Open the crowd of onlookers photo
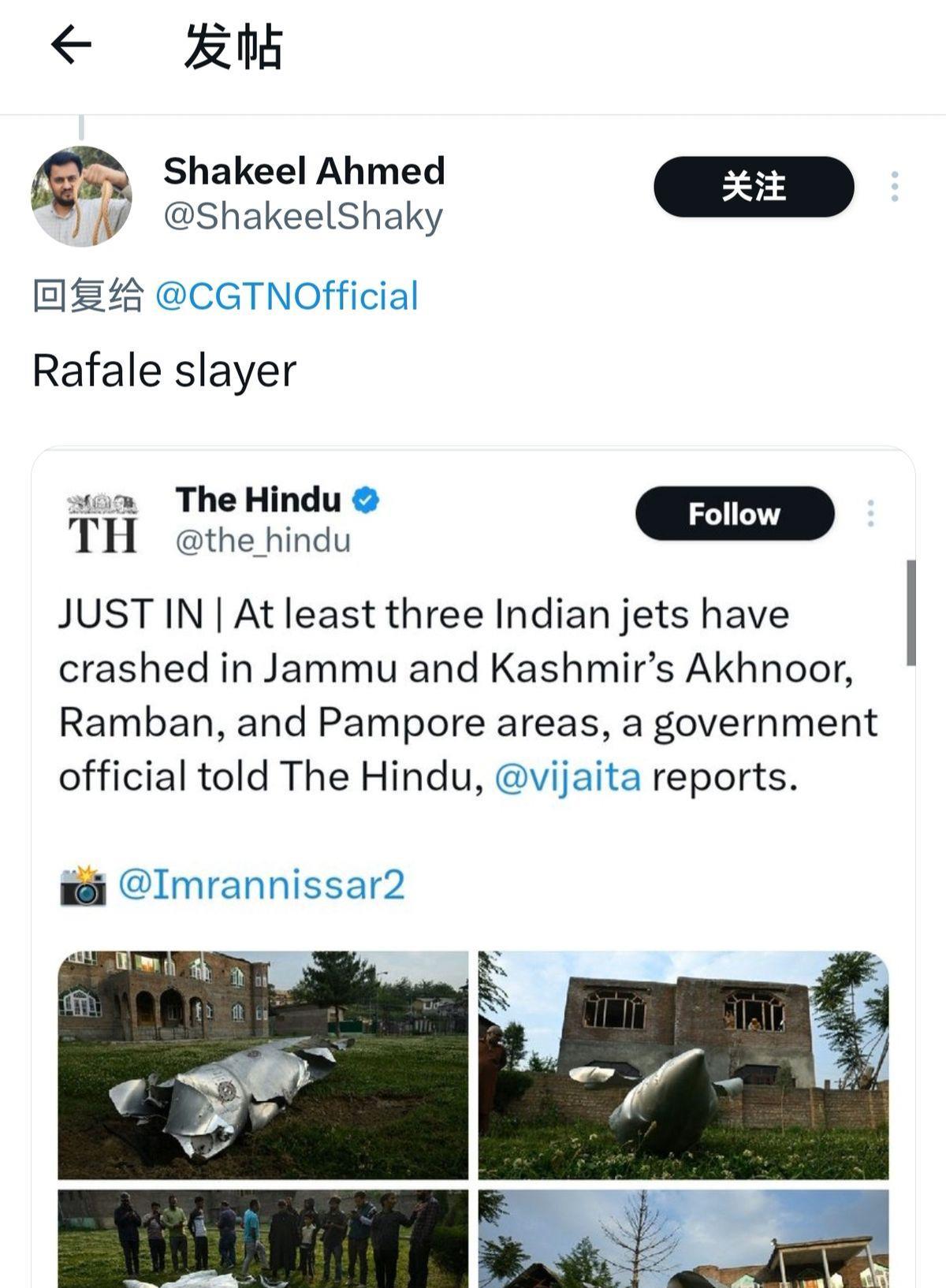Viewport: 946px width, 1288px height. point(263,1238)
